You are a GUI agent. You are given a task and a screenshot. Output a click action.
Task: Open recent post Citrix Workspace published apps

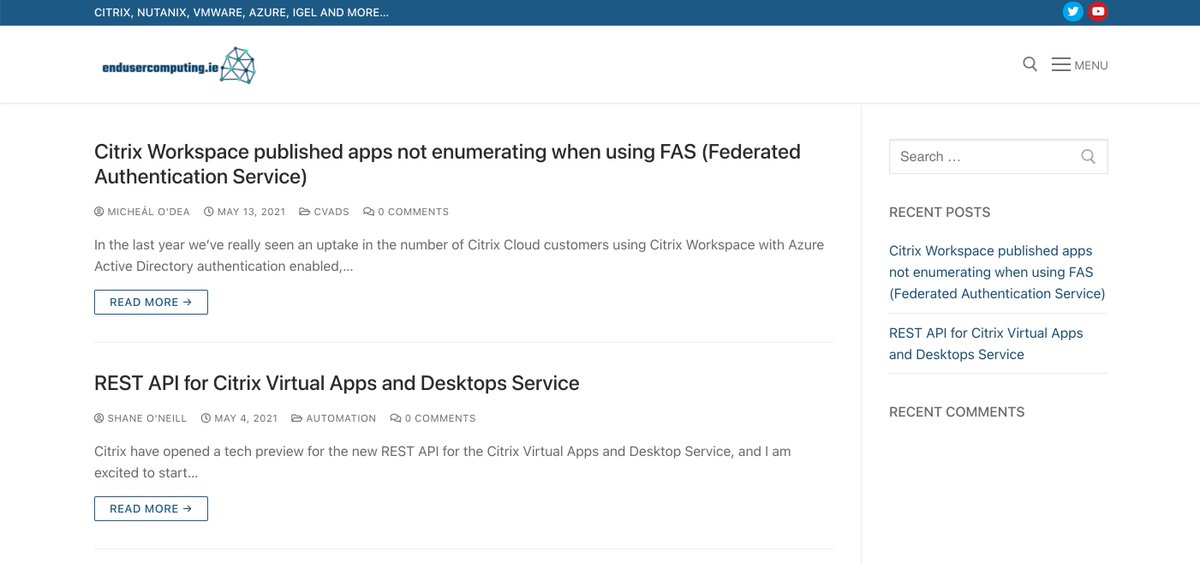pyautogui.click(x=997, y=272)
